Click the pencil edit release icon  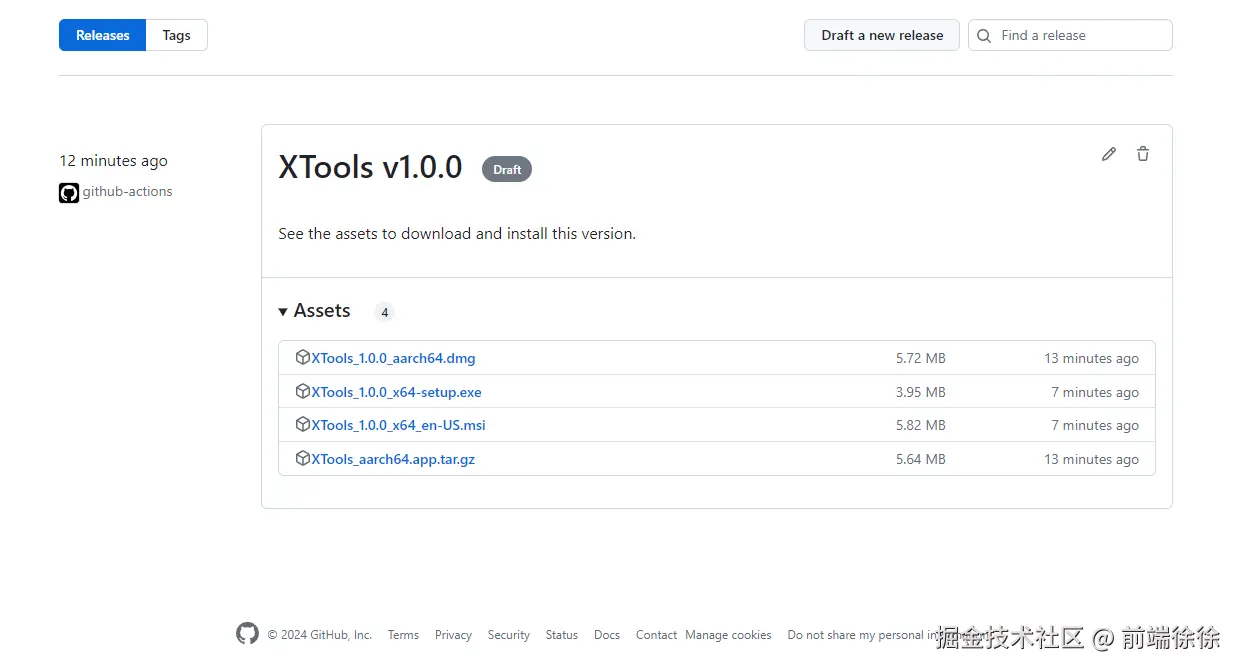[1108, 154]
